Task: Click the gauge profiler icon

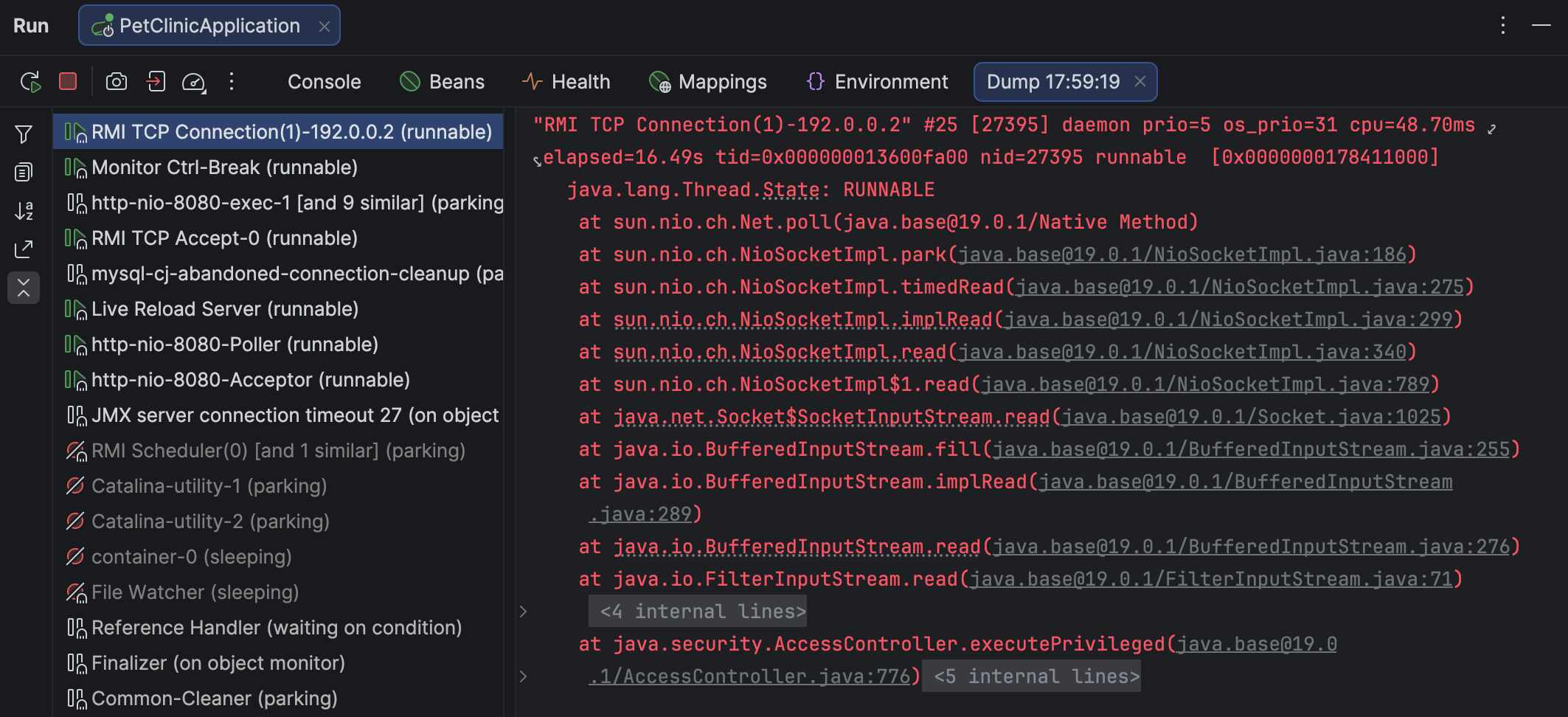Action: coord(193,82)
